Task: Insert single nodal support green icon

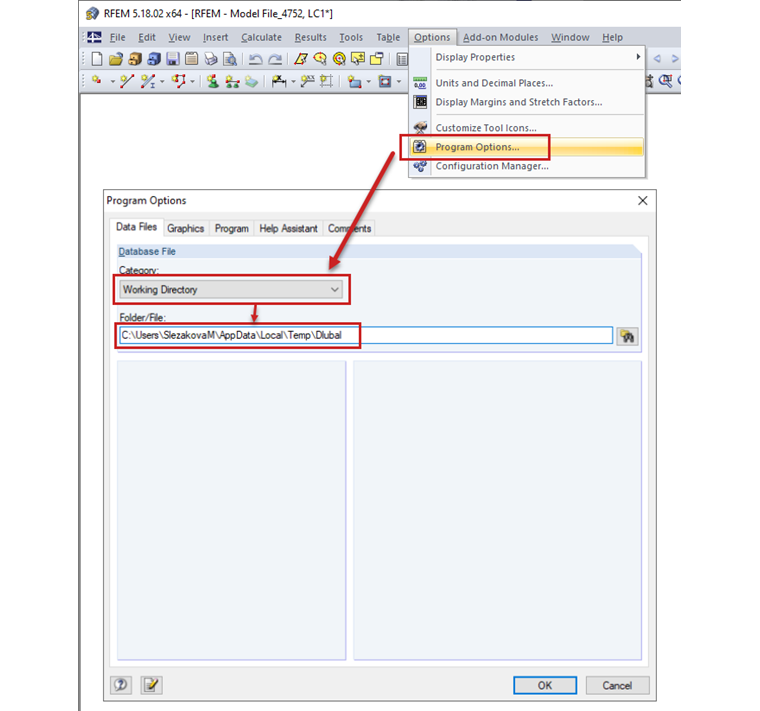Action: click(x=212, y=81)
